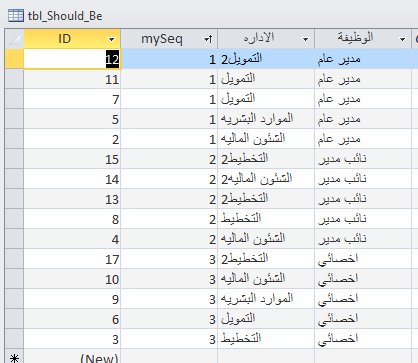This screenshot has height=363, width=418.
Task: Click the select-all corner box of the datasheet
Action: 14,39
